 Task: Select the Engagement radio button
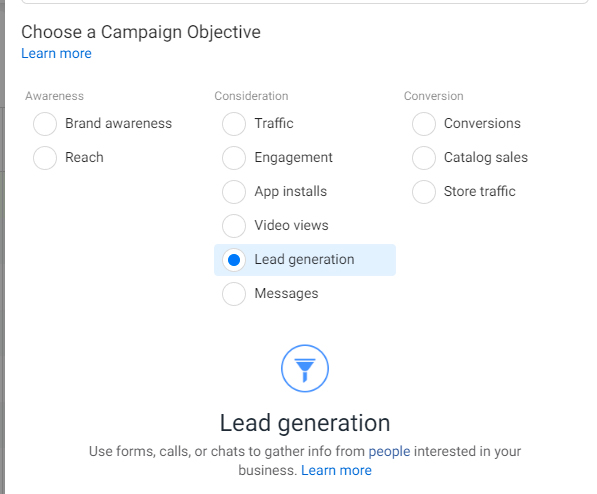pos(234,158)
